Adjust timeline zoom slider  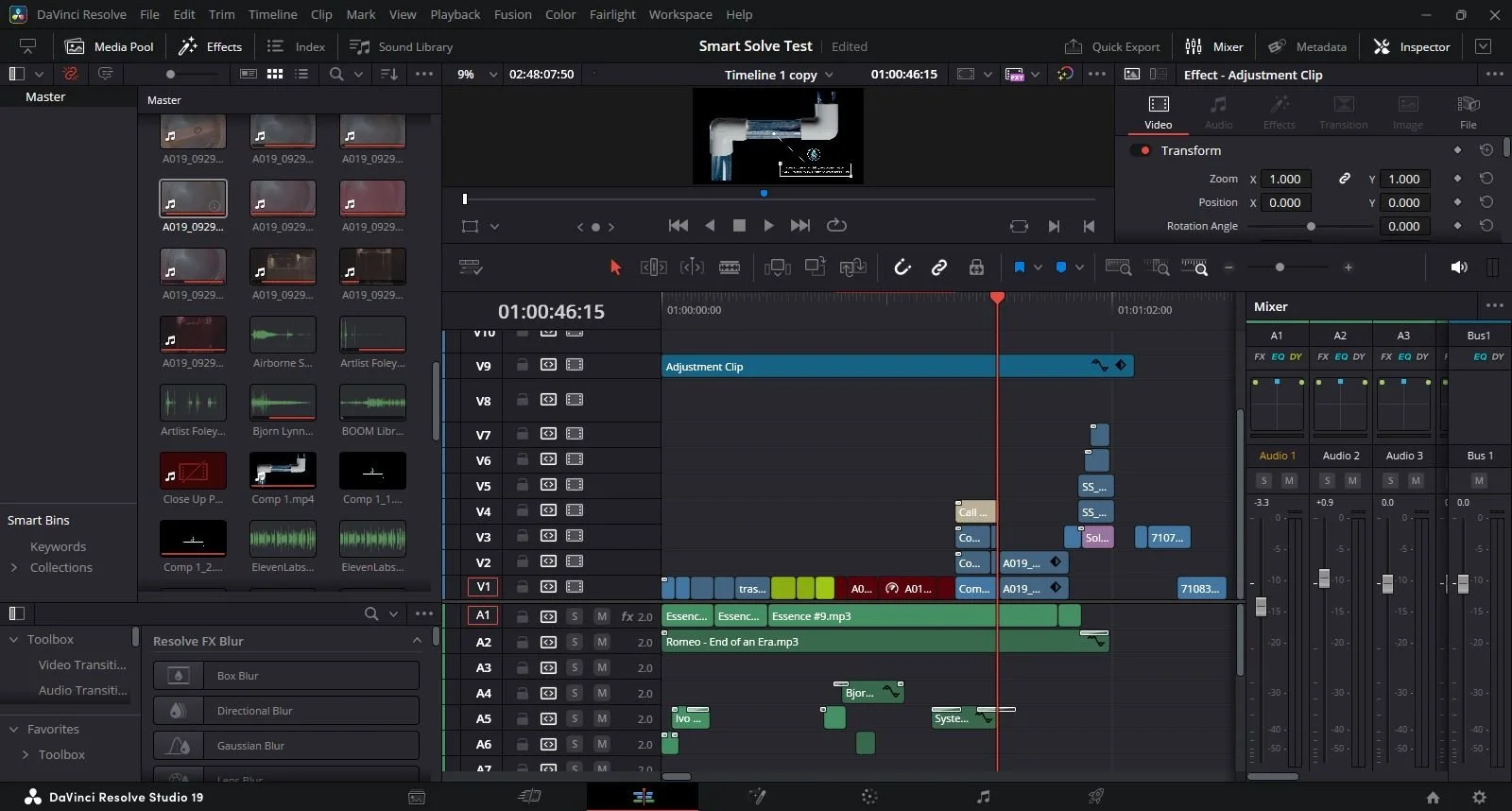1280,267
